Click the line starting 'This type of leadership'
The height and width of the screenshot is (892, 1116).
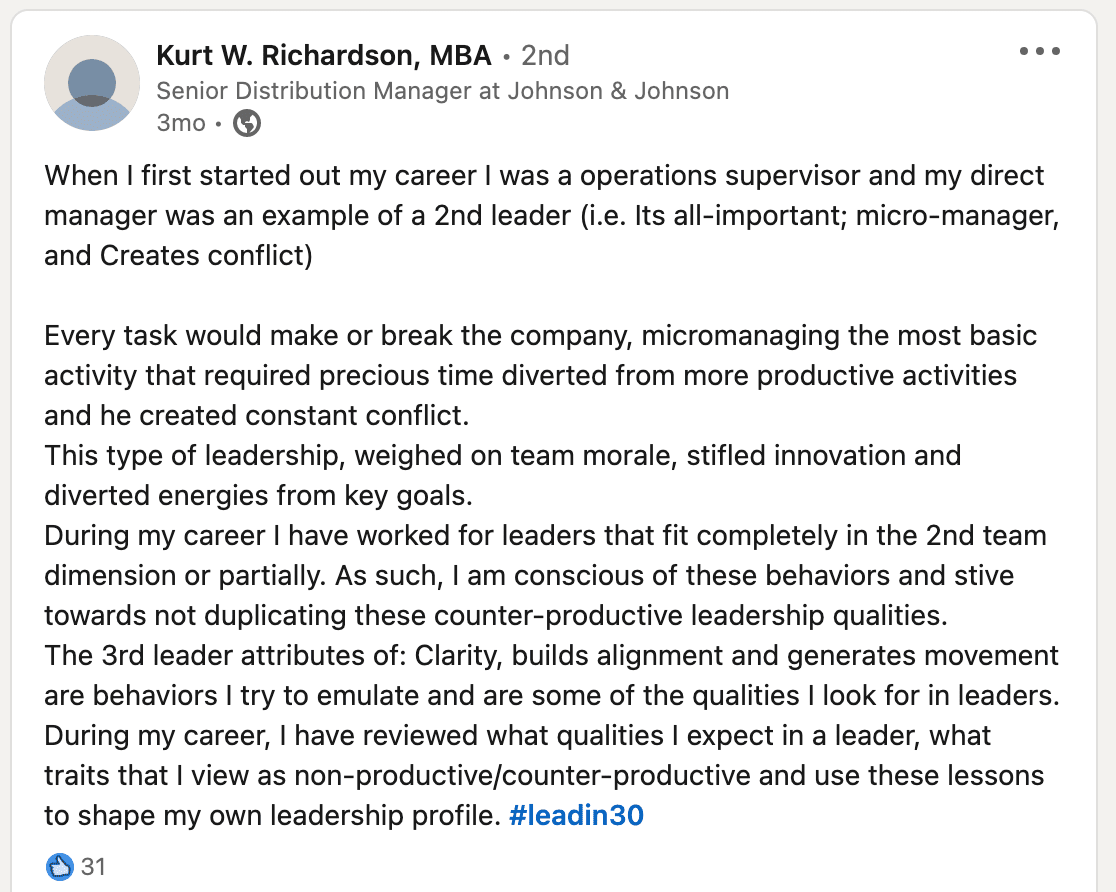502,456
